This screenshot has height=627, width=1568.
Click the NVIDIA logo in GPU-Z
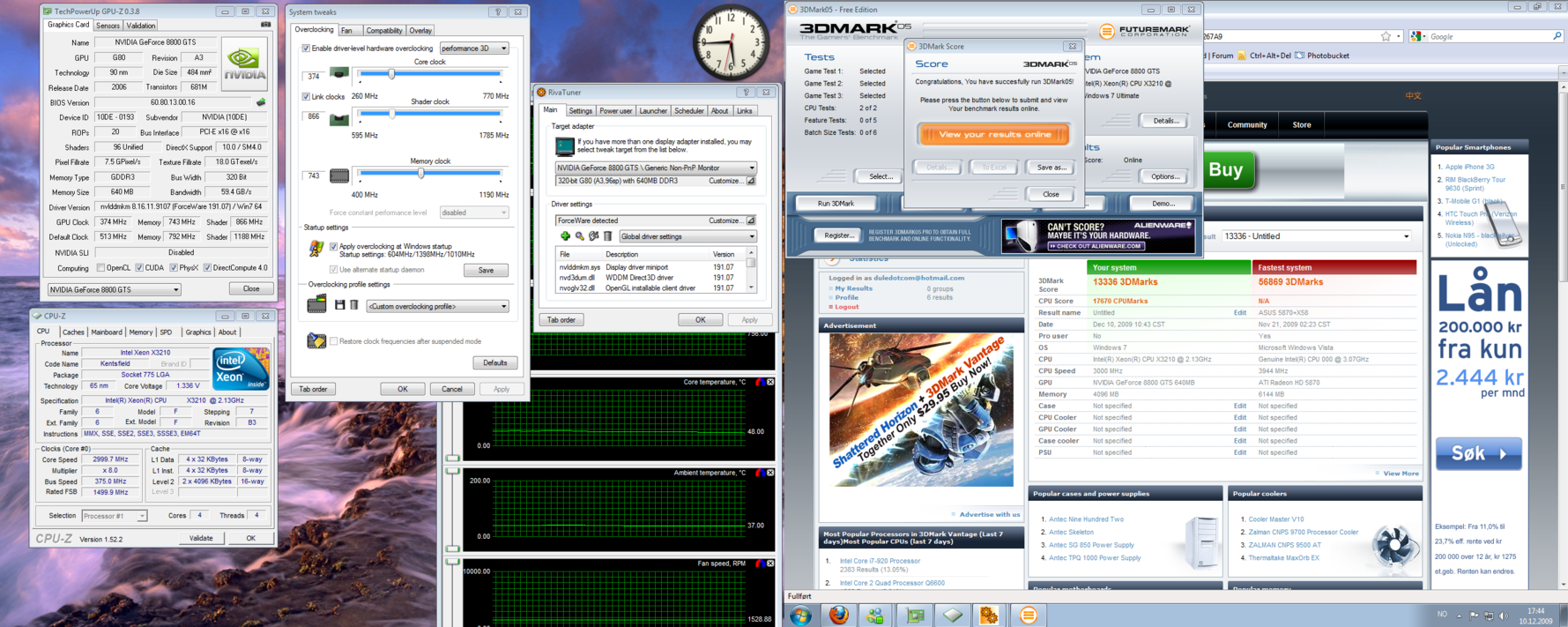(x=244, y=63)
